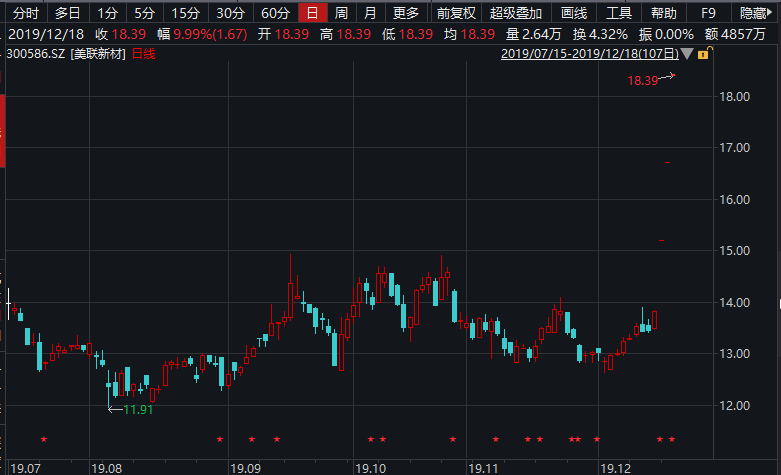
Task: Choose the 15分 chart interval
Action: tap(186, 13)
